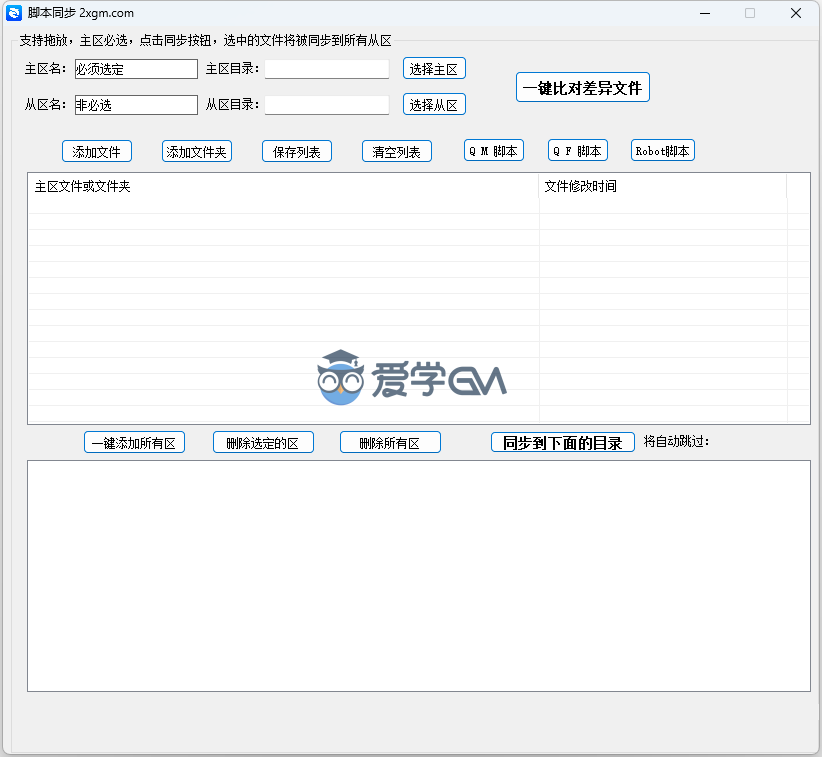Click 添加文件 to add a file
The height and width of the screenshot is (757, 822).
(x=97, y=152)
